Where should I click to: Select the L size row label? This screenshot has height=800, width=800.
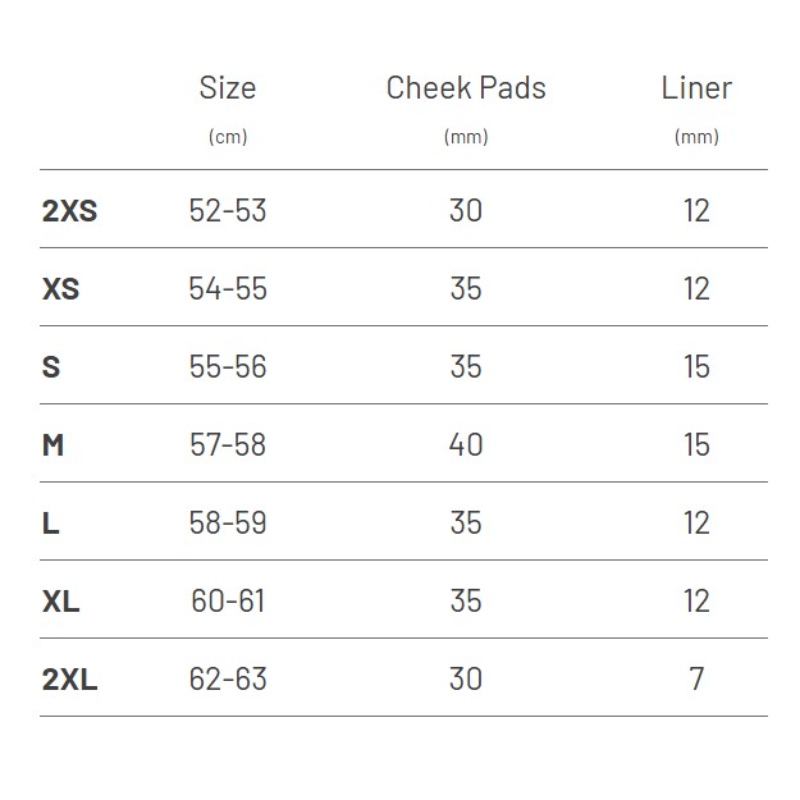point(51,523)
